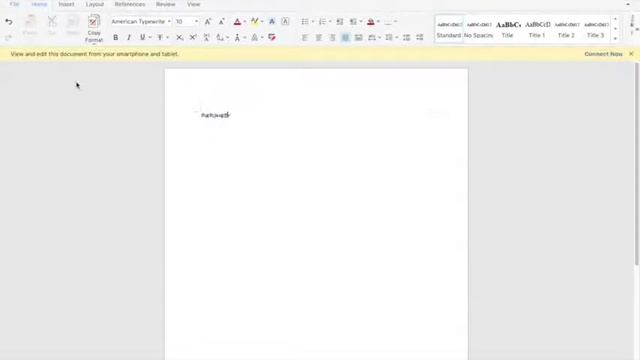
Task: Click the increase indent icon
Action: click(353, 22)
